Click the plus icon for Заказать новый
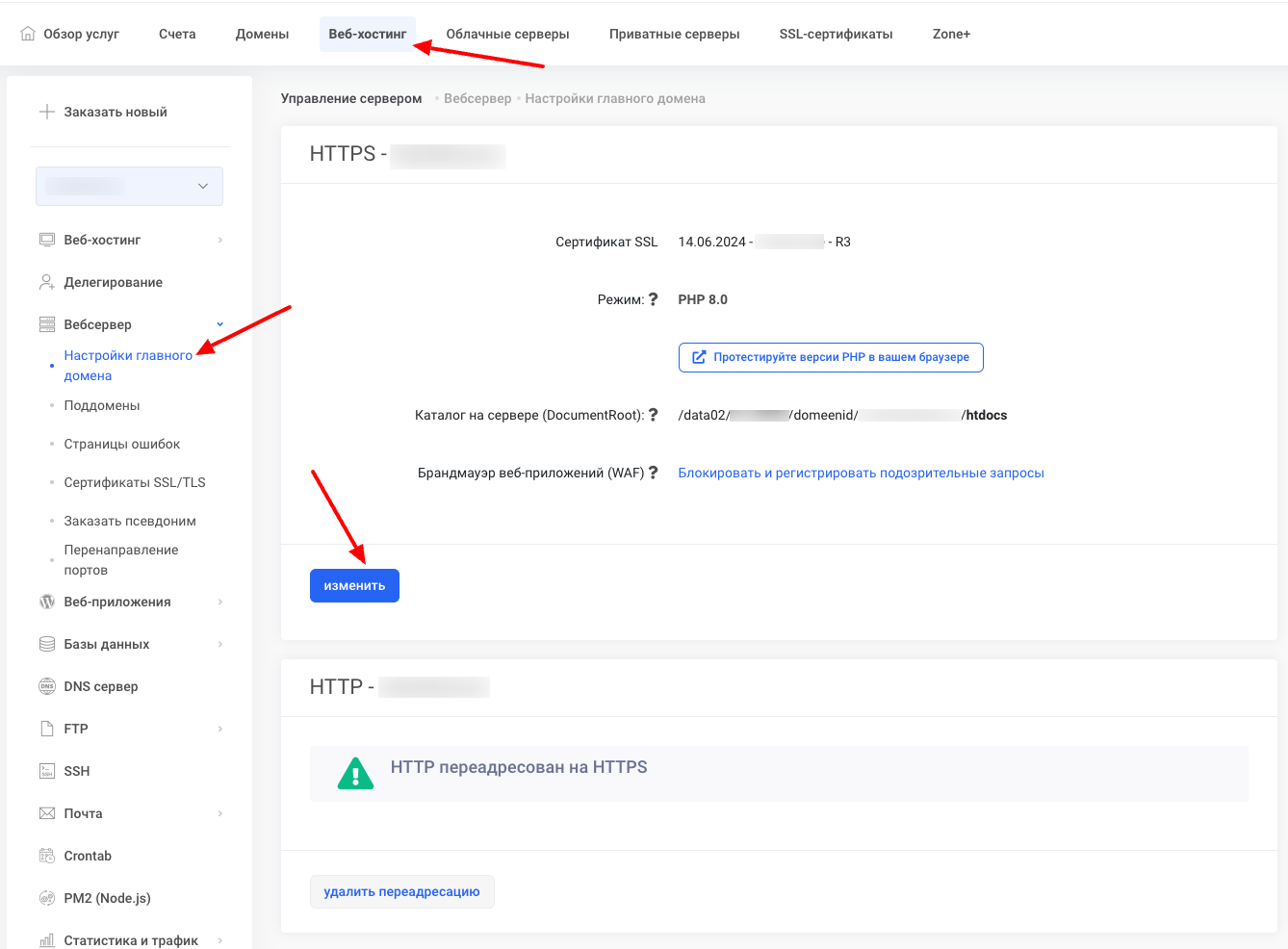This screenshot has height=949, width=1288. pyautogui.click(x=46, y=112)
